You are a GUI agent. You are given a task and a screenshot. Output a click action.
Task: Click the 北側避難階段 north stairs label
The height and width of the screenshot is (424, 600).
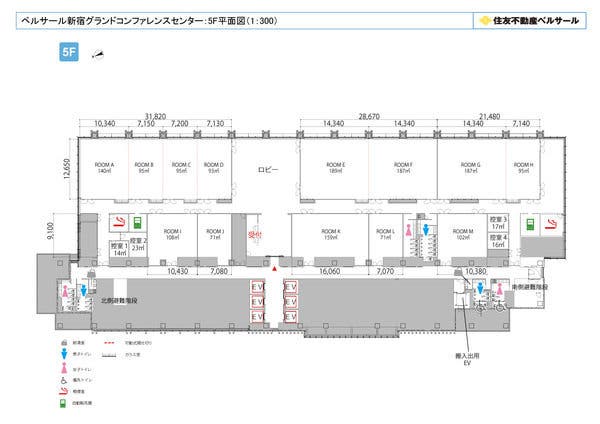click(116, 298)
